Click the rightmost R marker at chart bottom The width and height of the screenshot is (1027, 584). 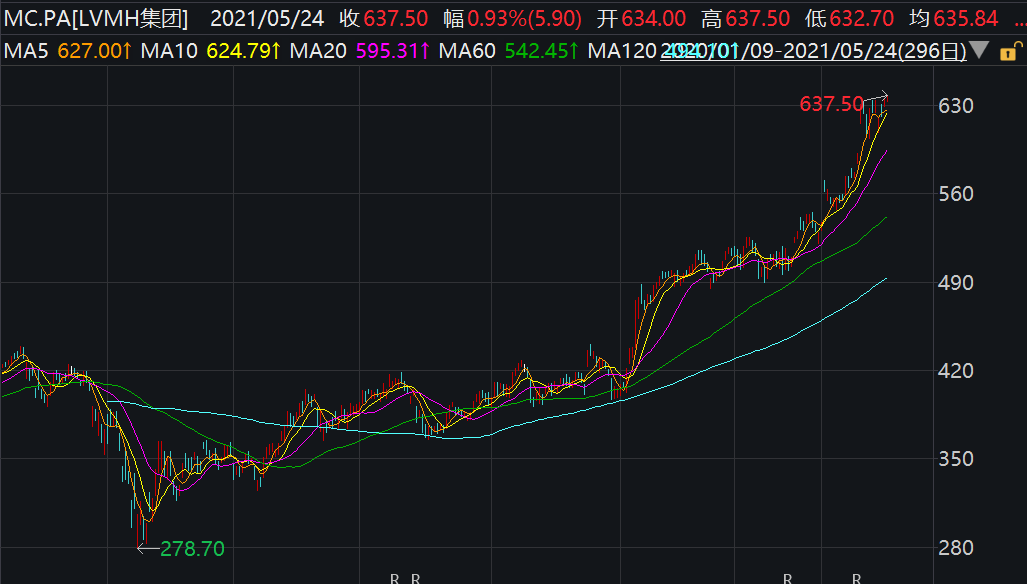point(856,578)
